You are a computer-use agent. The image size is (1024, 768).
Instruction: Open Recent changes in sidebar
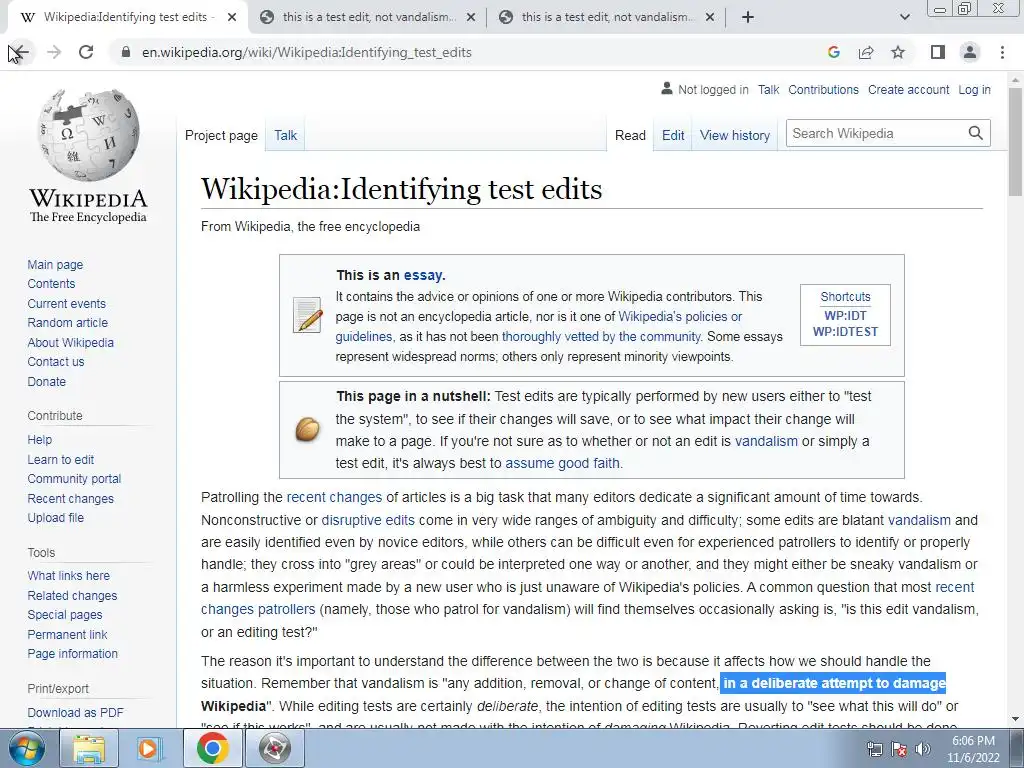71,499
